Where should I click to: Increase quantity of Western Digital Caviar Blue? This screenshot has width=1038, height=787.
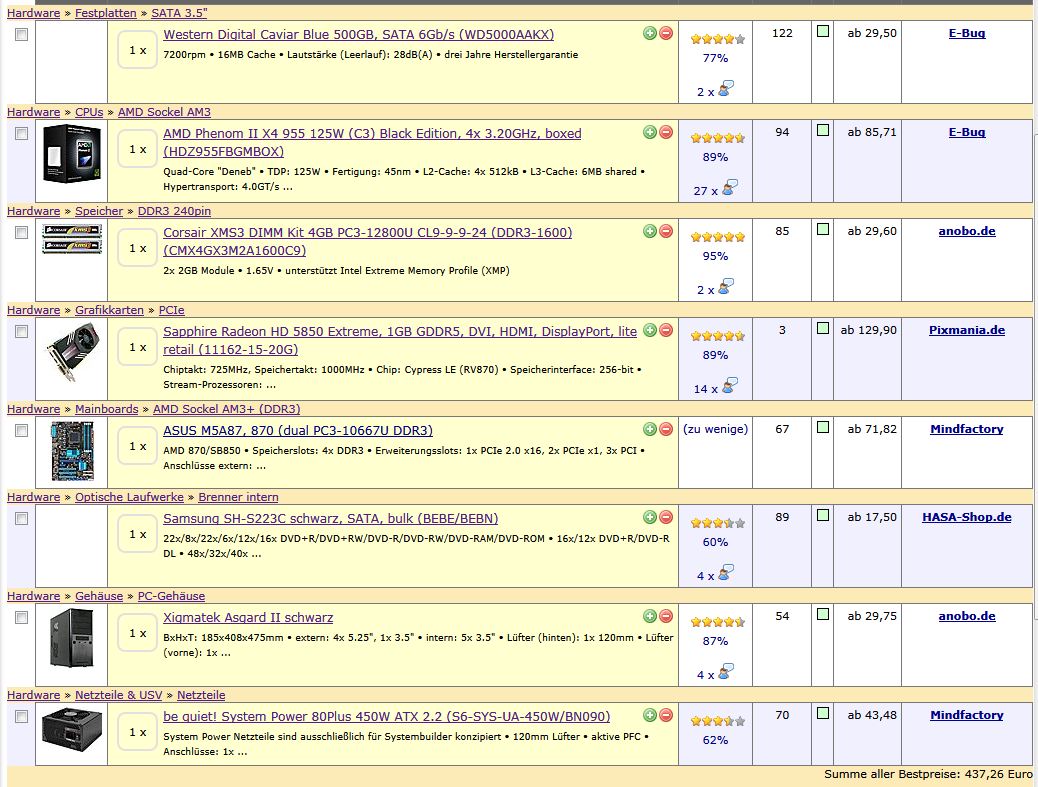click(x=650, y=33)
